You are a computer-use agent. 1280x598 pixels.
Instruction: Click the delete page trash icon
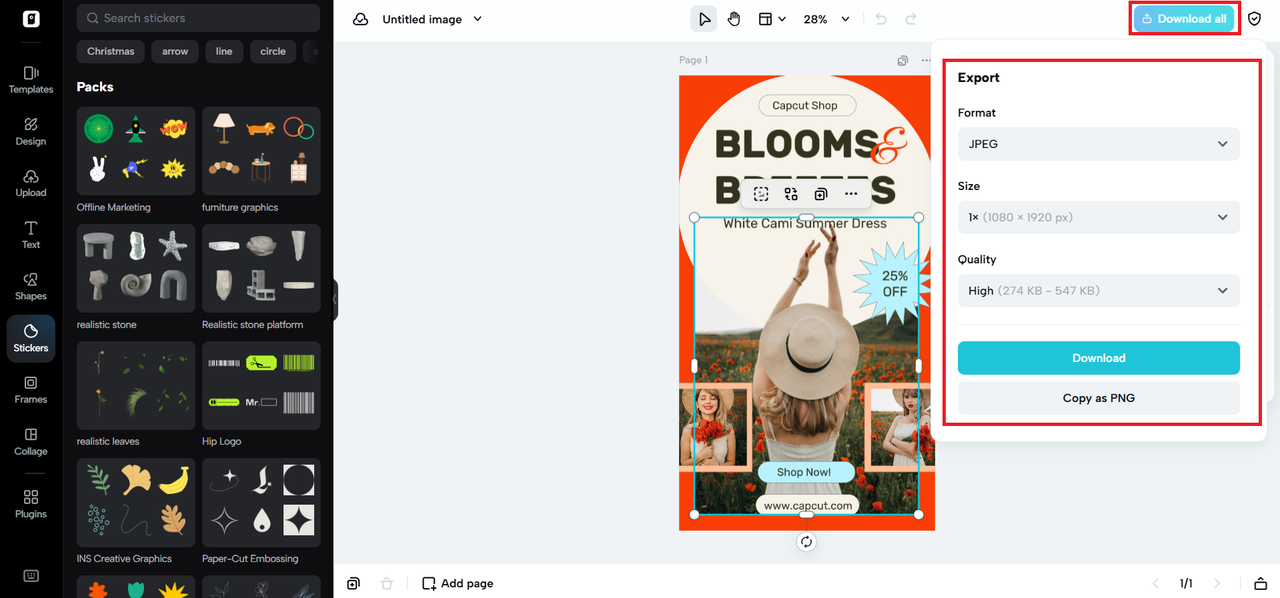(x=387, y=583)
